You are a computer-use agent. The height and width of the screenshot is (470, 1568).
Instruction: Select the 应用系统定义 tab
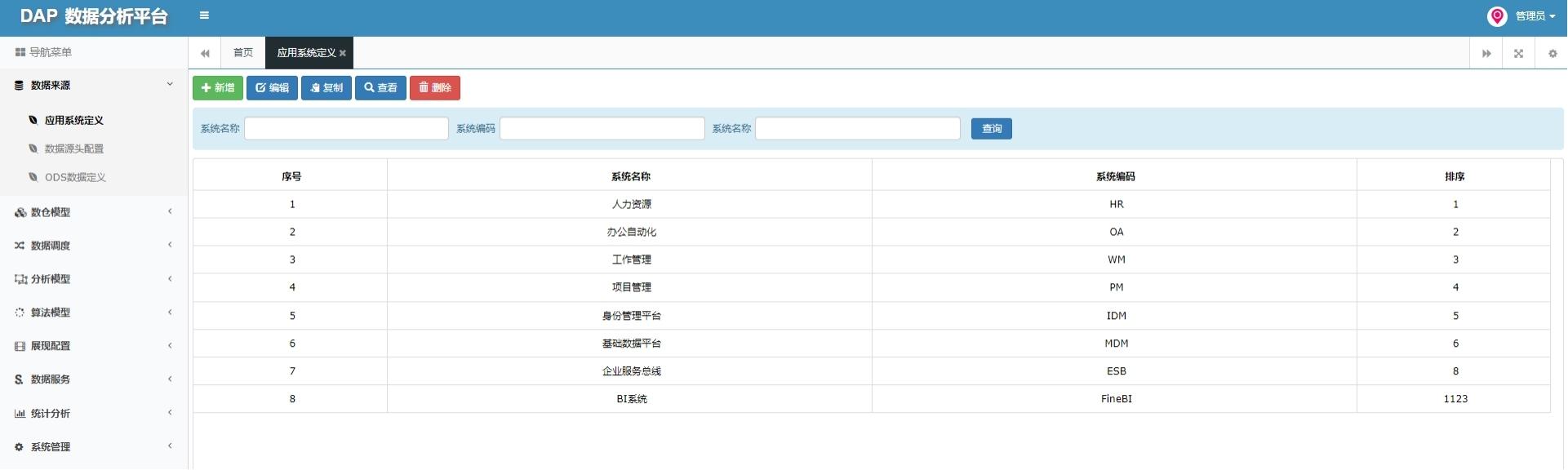click(306, 53)
